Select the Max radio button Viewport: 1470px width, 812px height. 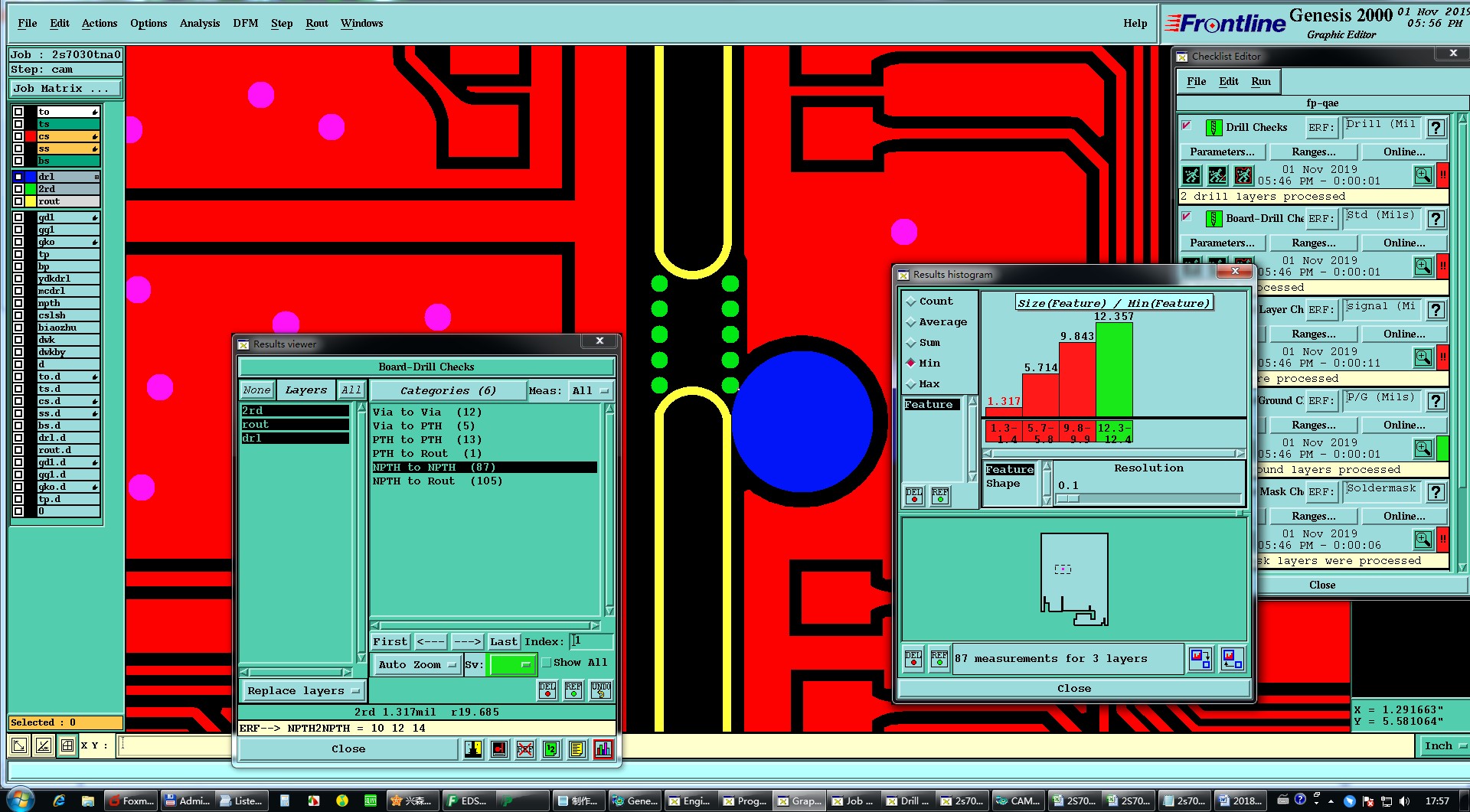pos(911,384)
